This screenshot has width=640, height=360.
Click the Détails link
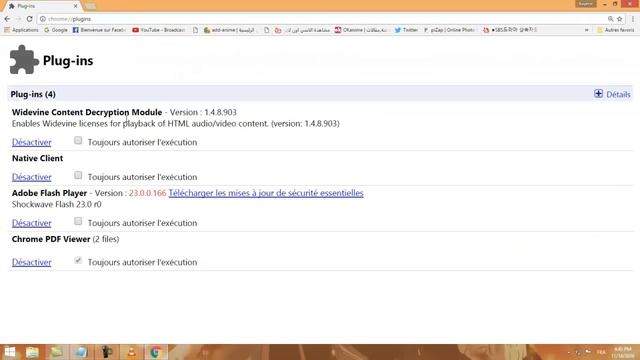click(618, 94)
